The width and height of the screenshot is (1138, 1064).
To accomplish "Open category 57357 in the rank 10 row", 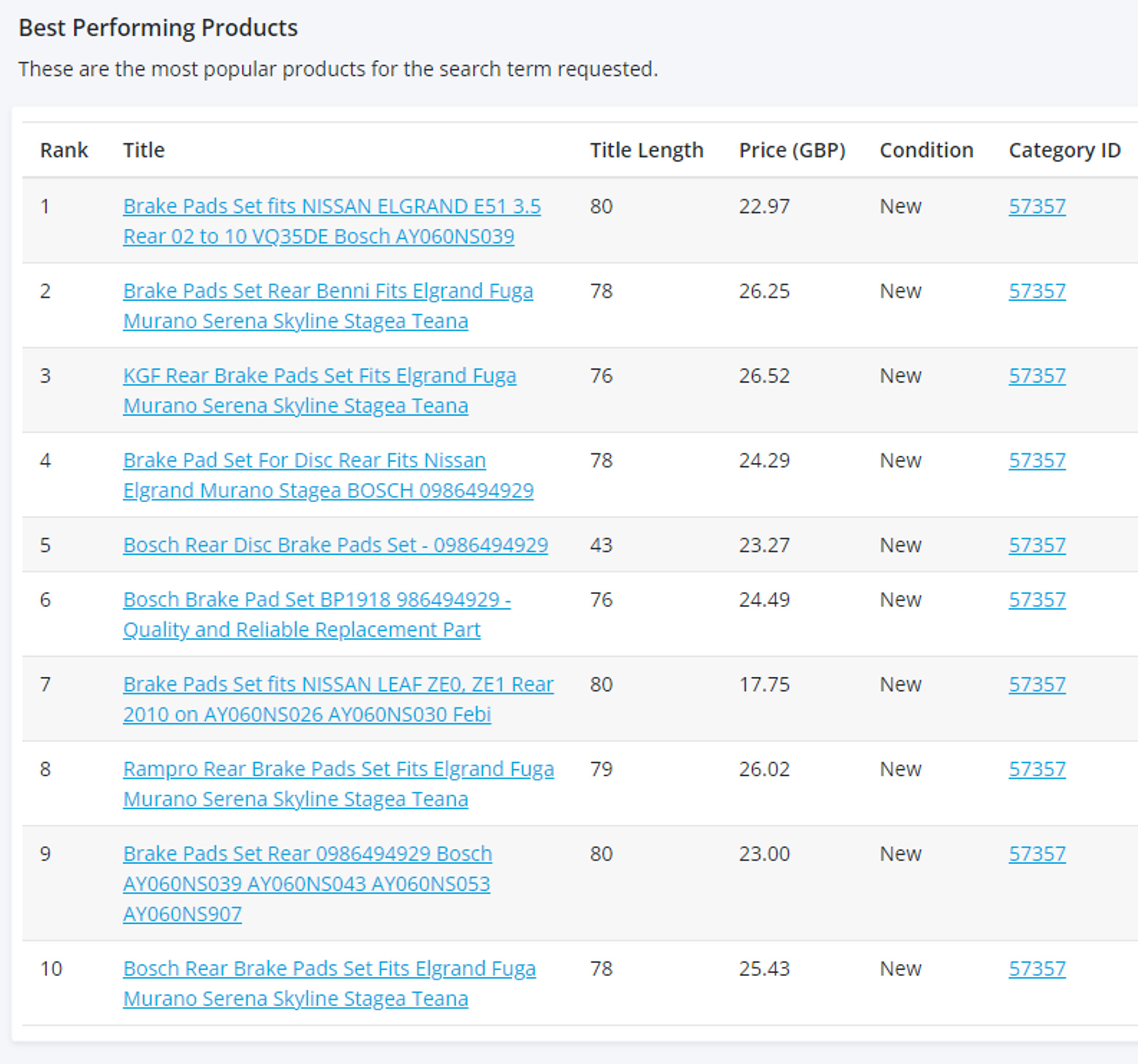I will (x=1037, y=968).
